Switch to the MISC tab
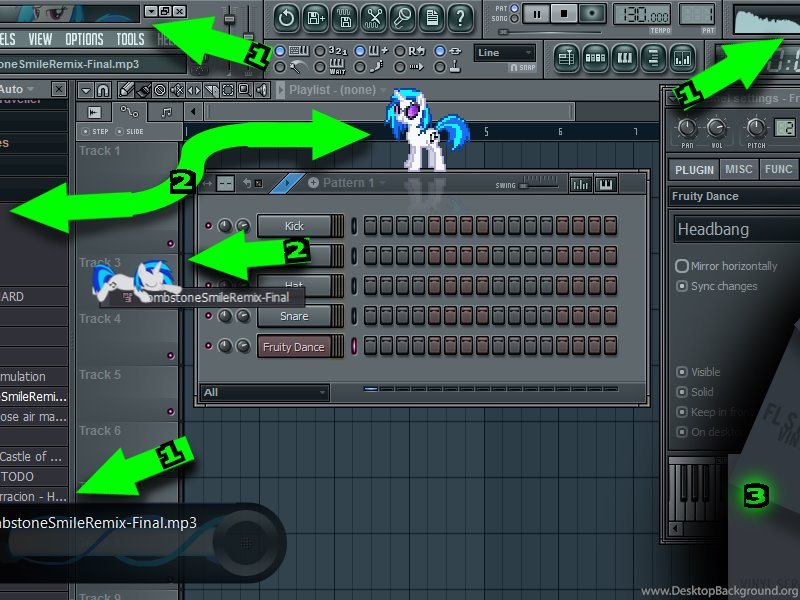 [x=739, y=169]
